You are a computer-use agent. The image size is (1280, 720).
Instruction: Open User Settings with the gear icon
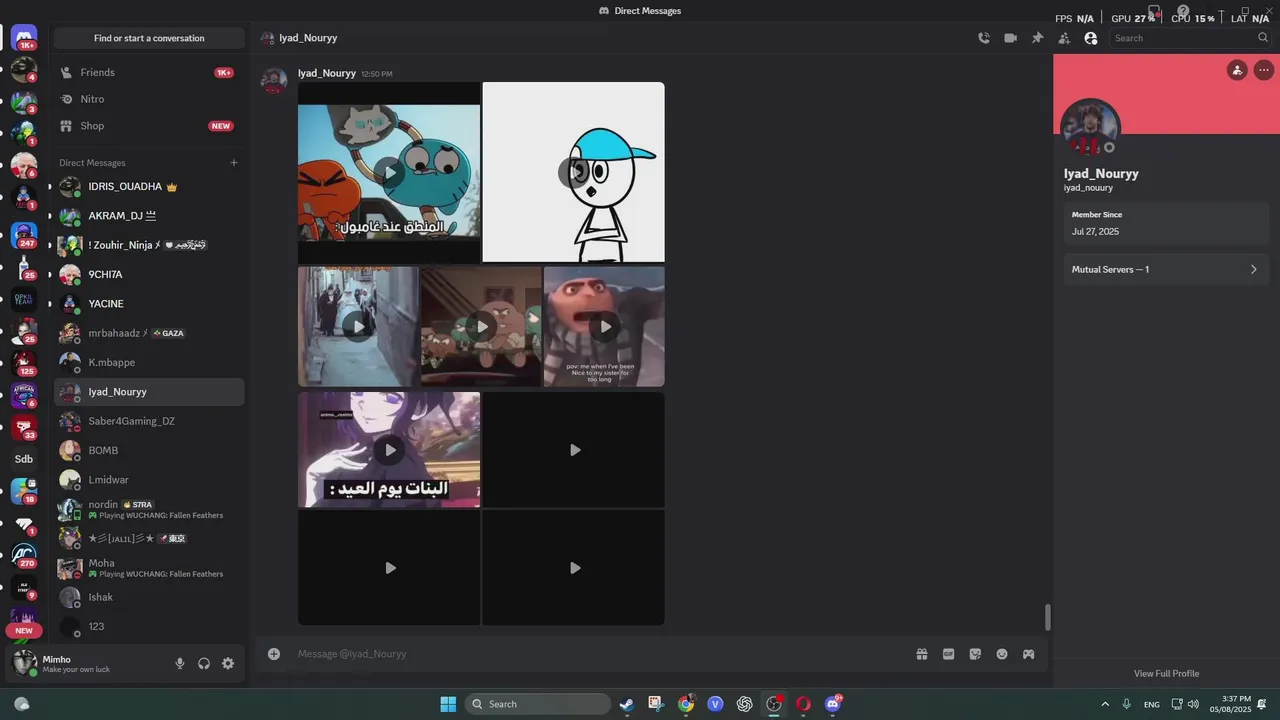[x=228, y=663]
